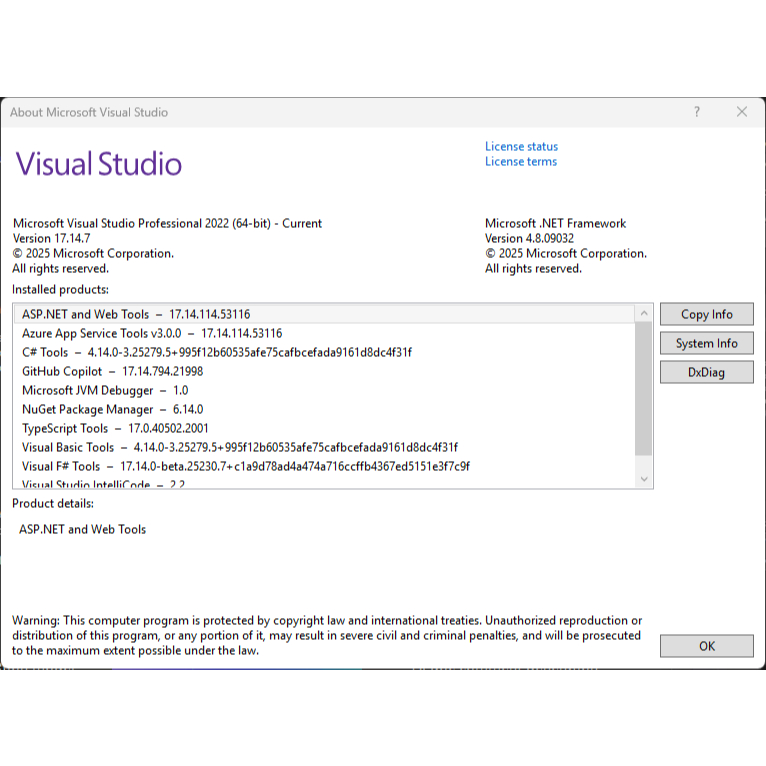Select ASP.NET and Web Tools in list

324,314
